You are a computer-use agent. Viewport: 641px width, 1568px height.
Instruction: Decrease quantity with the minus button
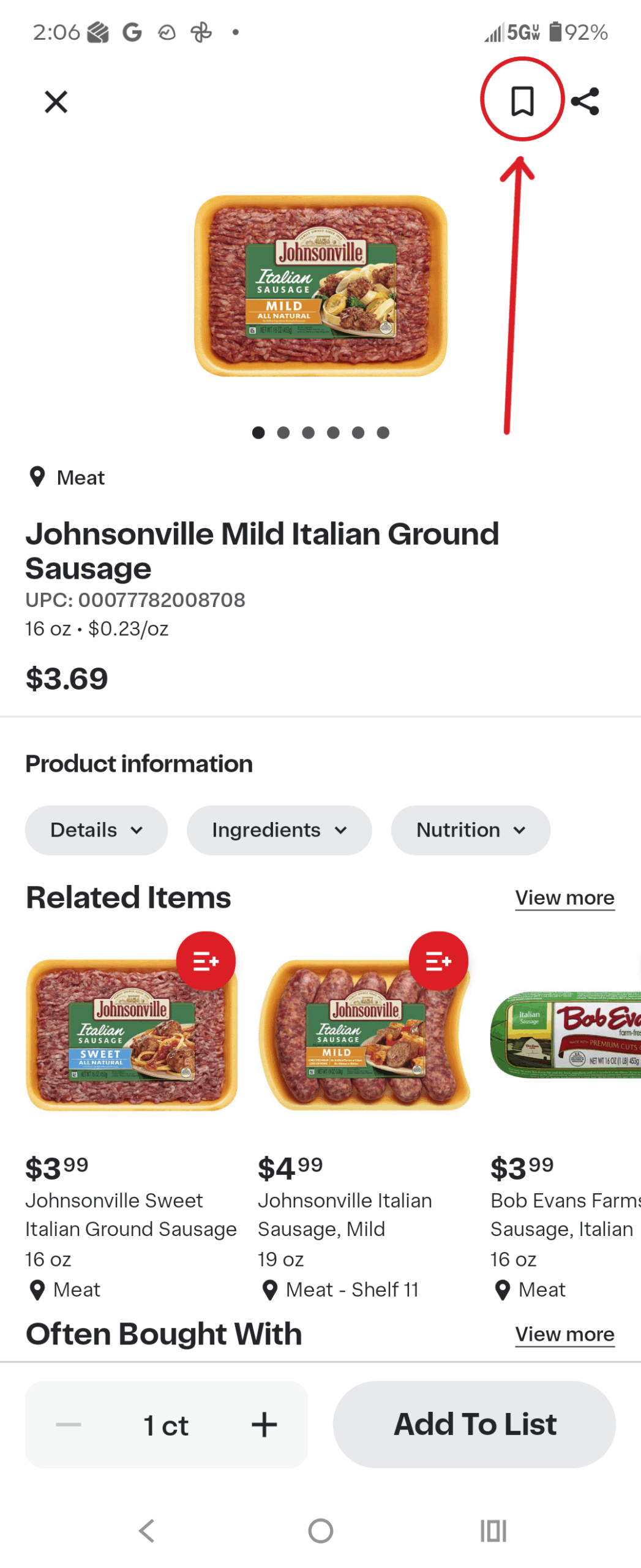[68, 1423]
